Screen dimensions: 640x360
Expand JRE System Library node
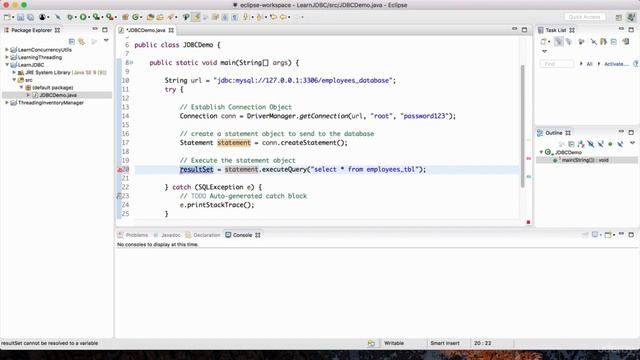pyautogui.click(x=14, y=72)
